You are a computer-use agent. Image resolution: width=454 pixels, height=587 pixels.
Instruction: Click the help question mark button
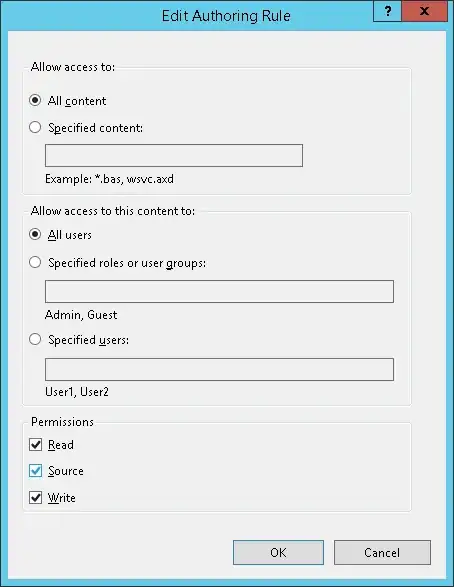pos(387,11)
